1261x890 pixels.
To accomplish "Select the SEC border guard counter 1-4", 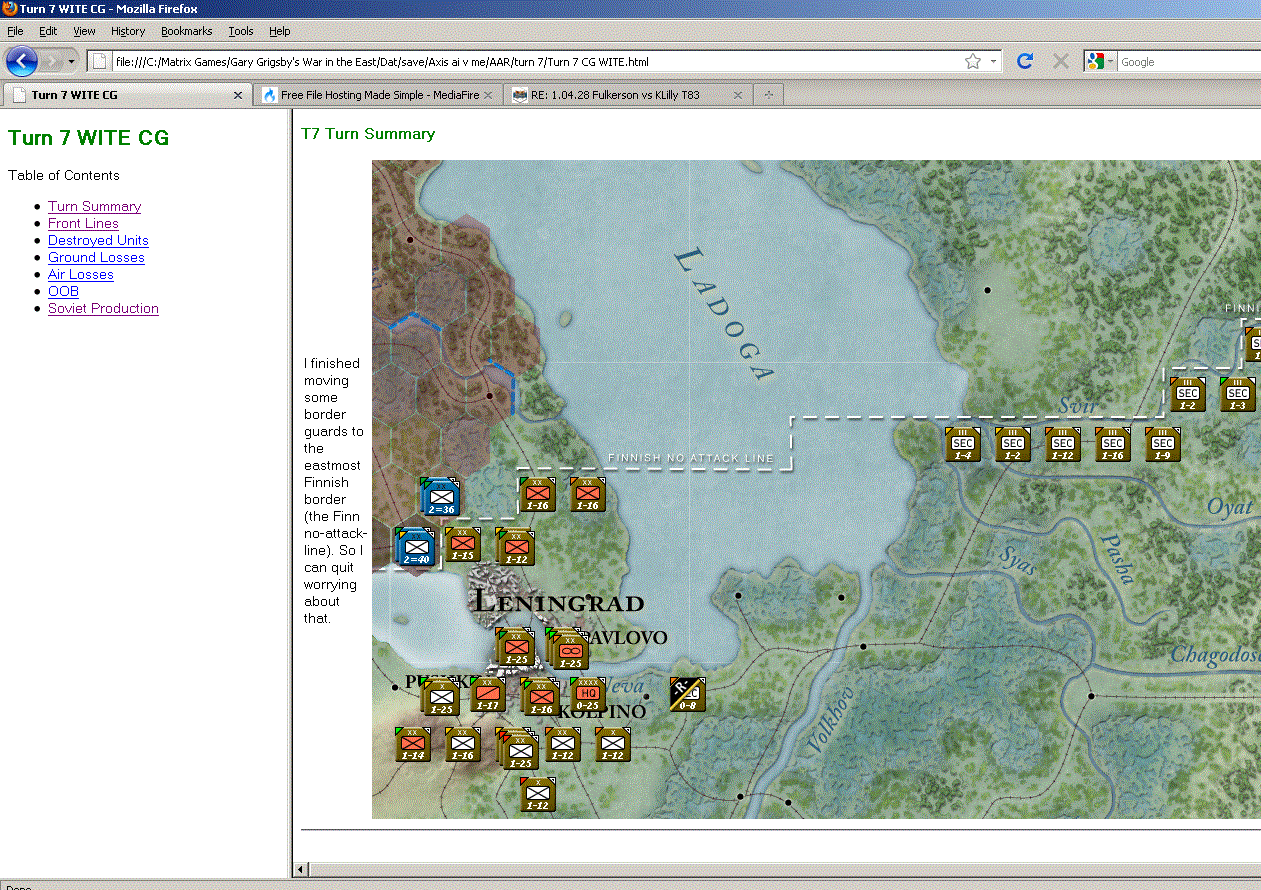I will click(x=963, y=444).
